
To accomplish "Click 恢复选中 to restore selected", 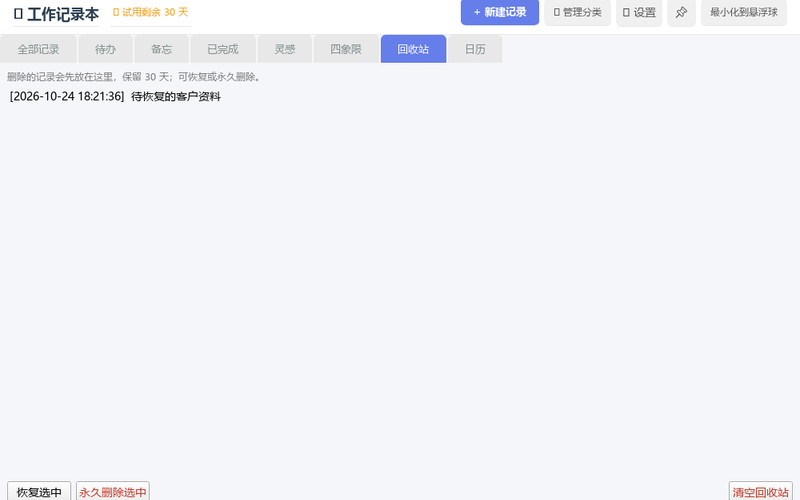I will (x=39, y=492).
